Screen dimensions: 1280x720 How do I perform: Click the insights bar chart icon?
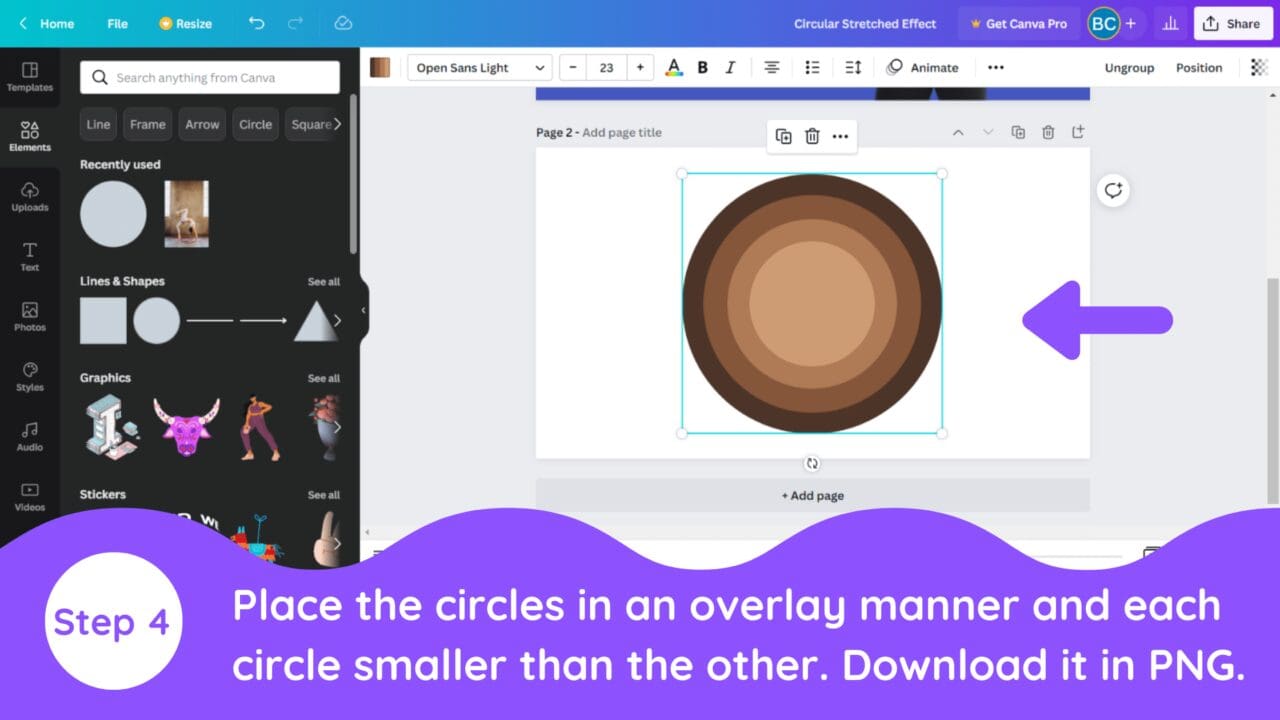[1170, 23]
